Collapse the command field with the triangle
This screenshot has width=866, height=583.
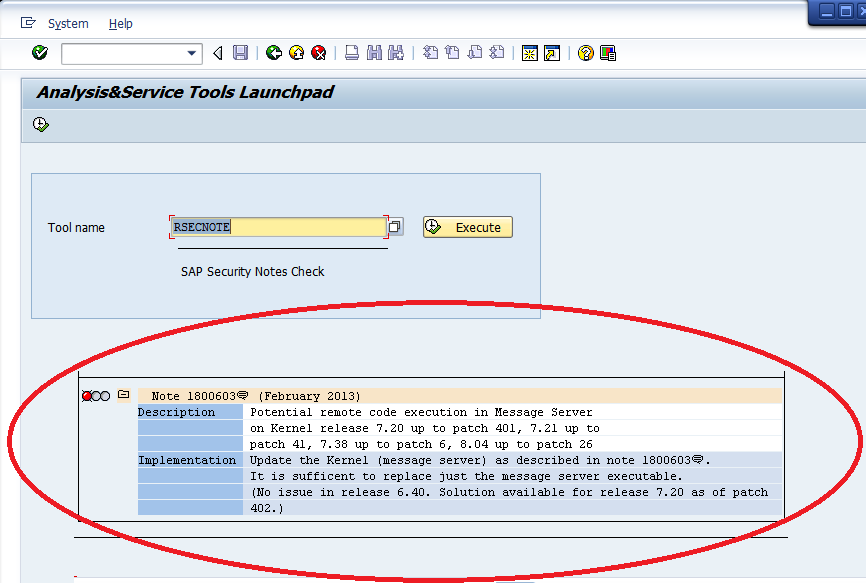pos(218,53)
